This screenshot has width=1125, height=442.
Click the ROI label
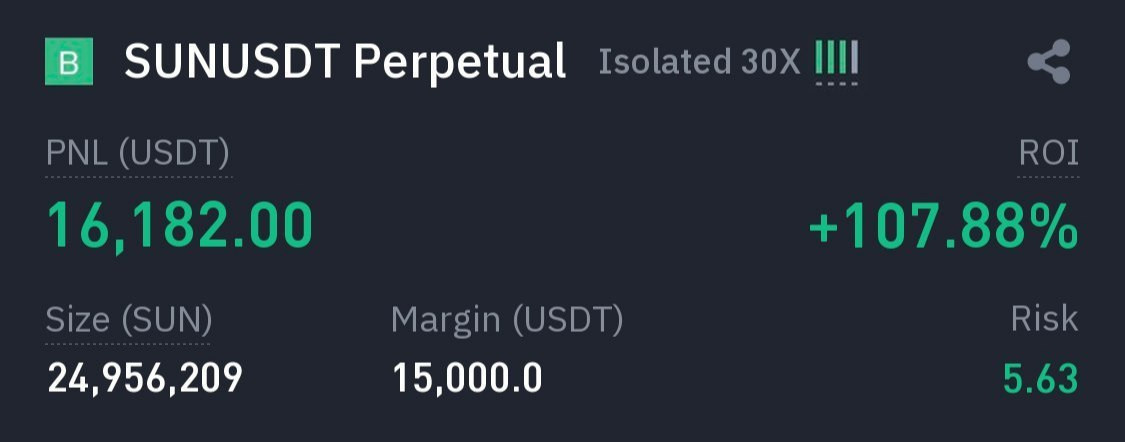[1048, 154]
